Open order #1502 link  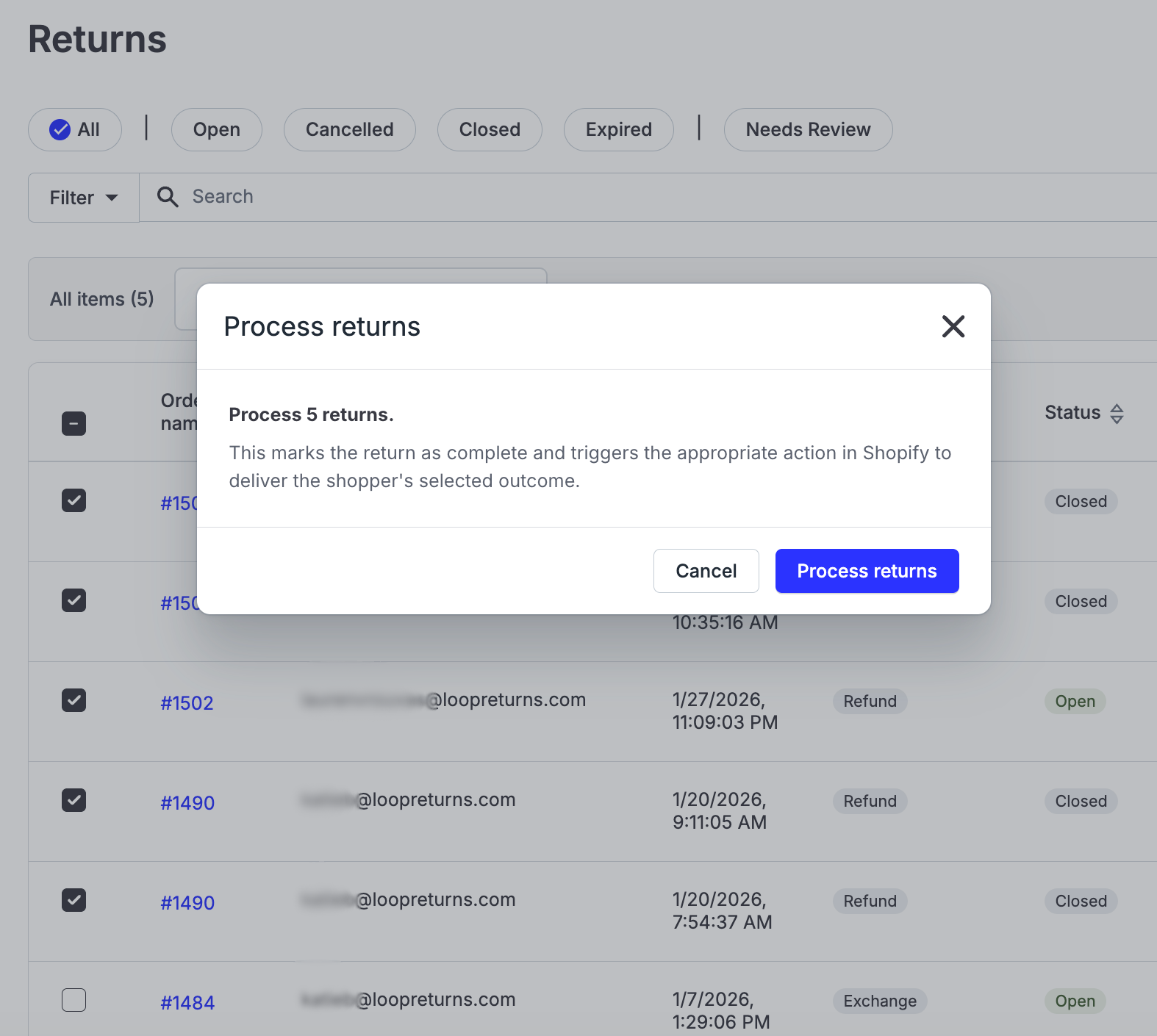click(x=187, y=703)
